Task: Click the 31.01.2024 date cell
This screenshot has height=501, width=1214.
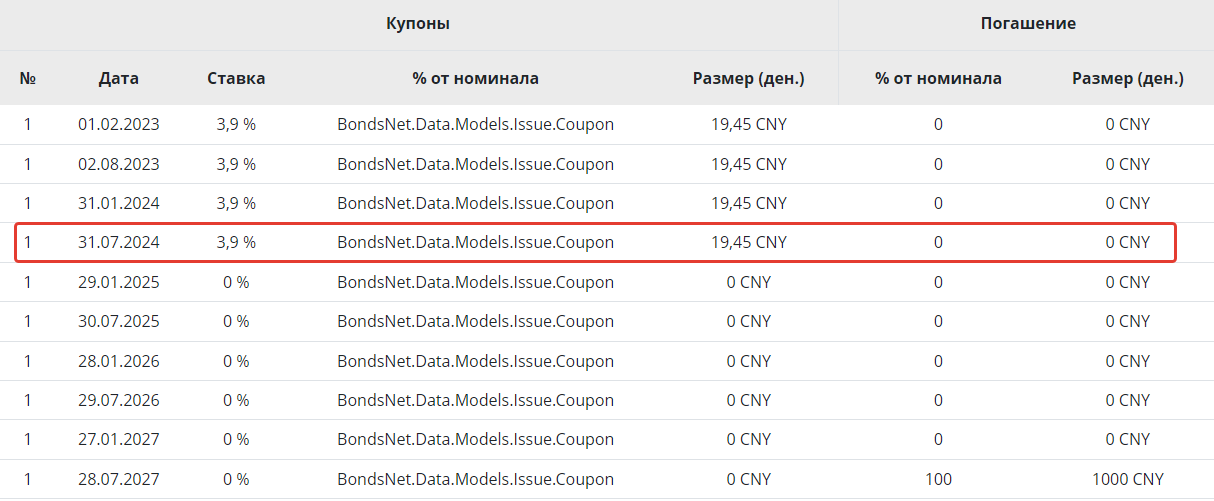Action: (x=119, y=203)
